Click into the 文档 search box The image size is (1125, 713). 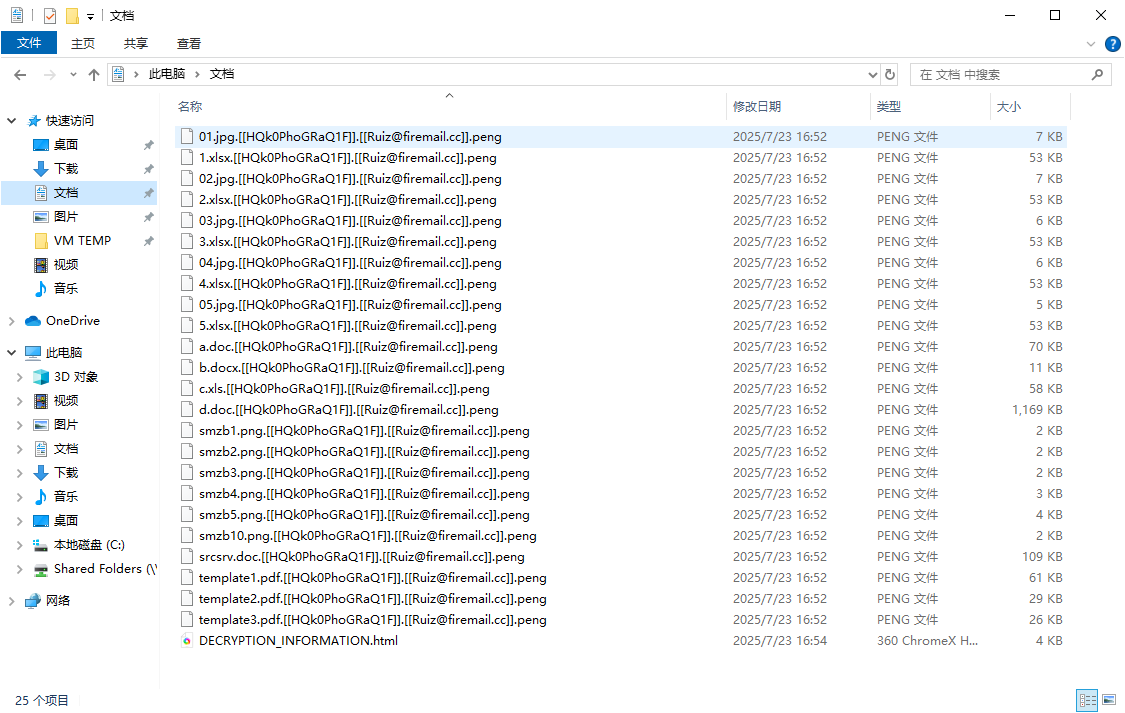[x=1000, y=75]
